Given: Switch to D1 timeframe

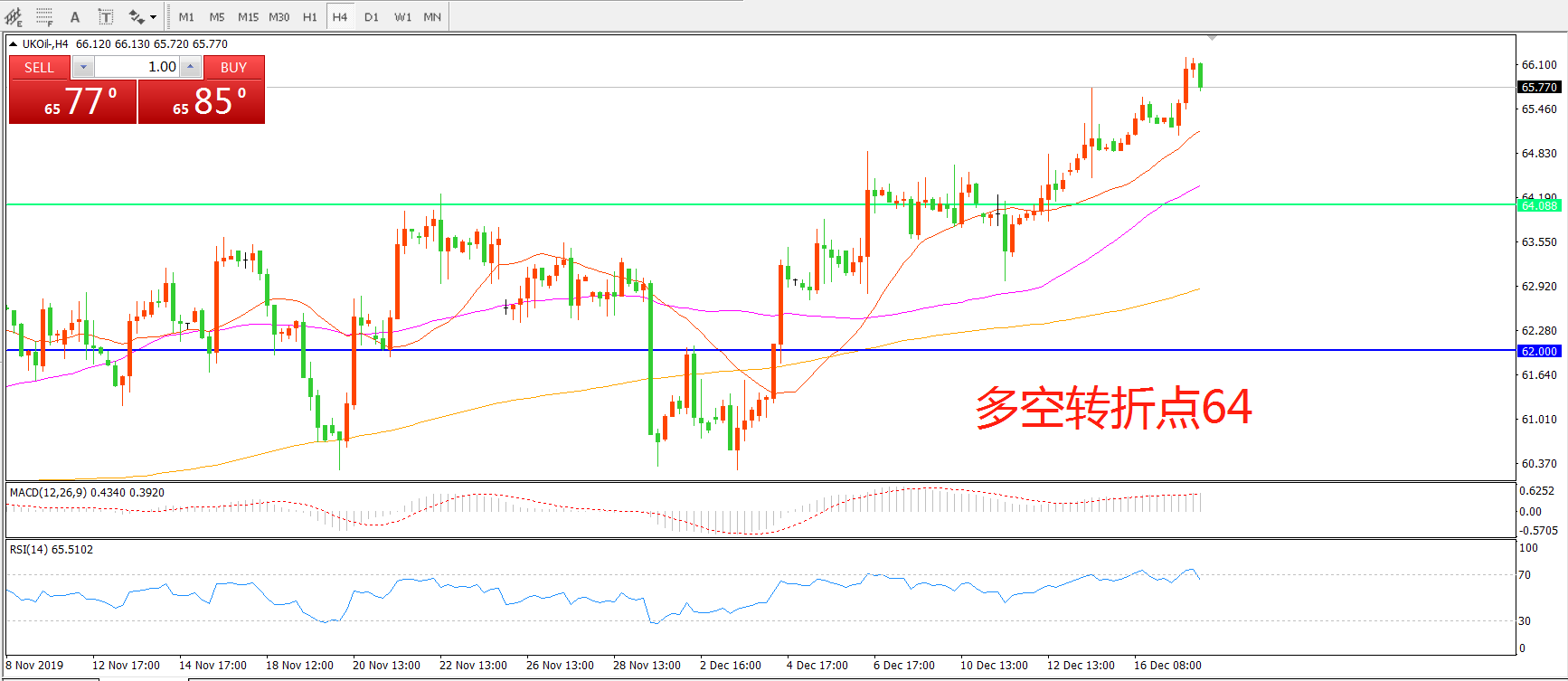Looking at the screenshot, I should point(372,16).
